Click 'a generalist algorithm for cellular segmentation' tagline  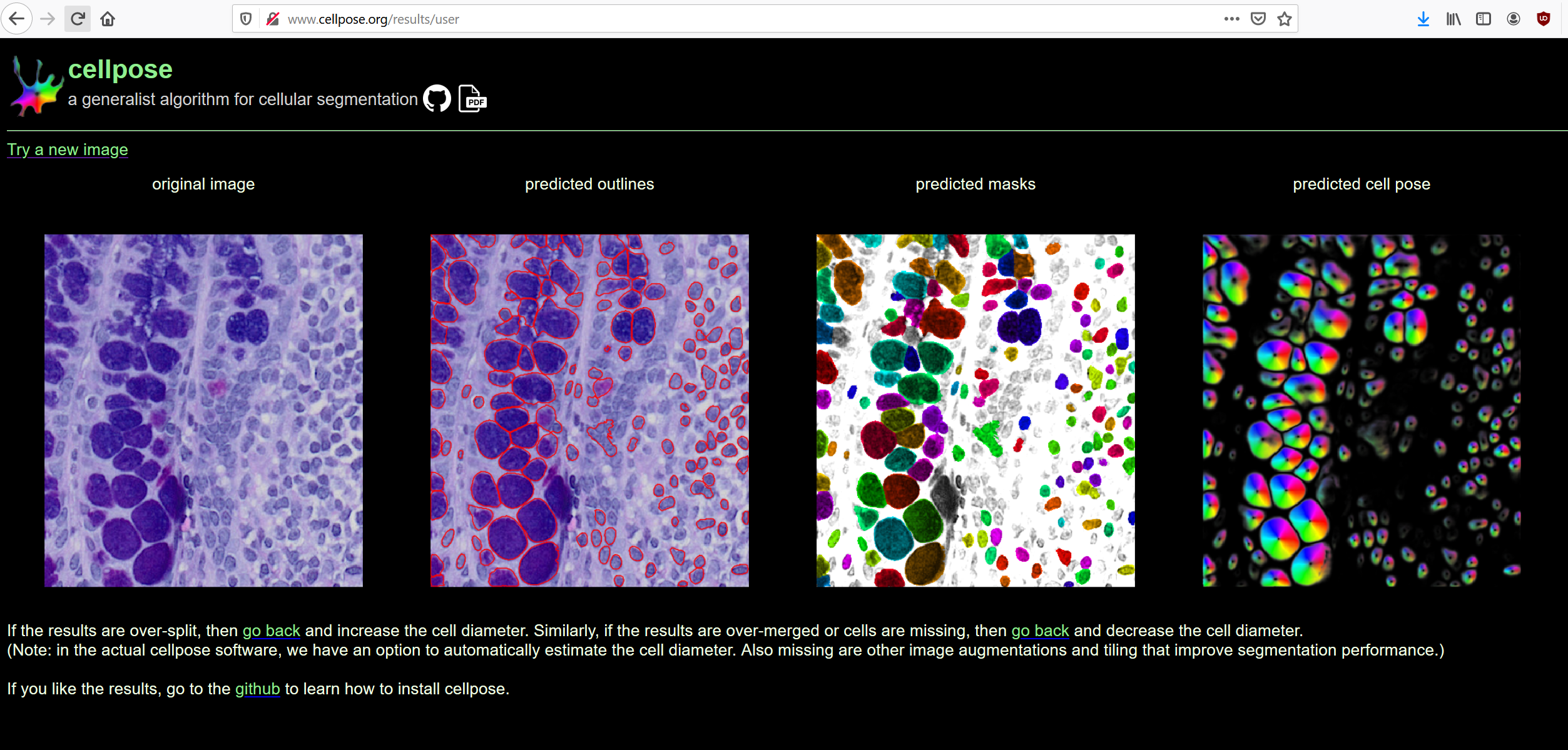click(x=243, y=99)
